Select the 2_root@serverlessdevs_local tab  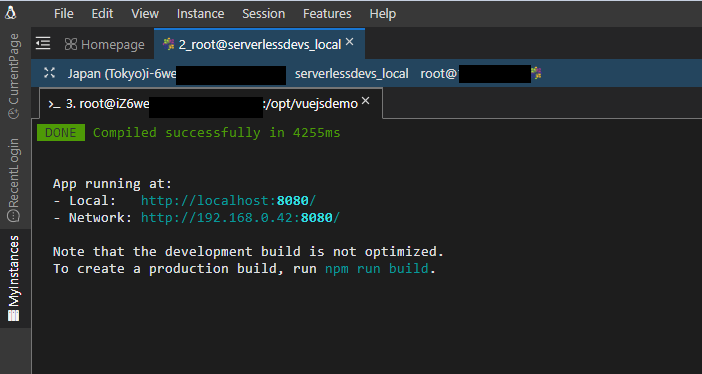click(x=260, y=44)
